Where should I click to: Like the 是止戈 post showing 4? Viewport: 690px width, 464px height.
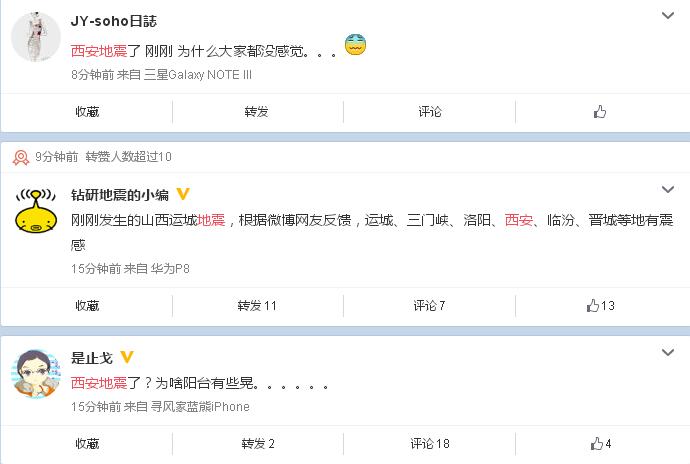coord(601,443)
